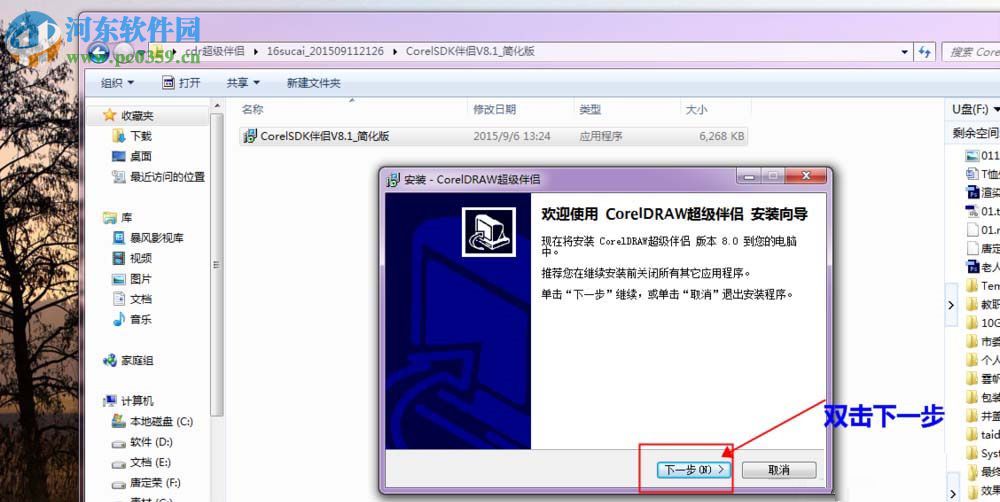
Task: Close the CorelDRAW超级伴侣 installer window
Action: click(x=806, y=176)
